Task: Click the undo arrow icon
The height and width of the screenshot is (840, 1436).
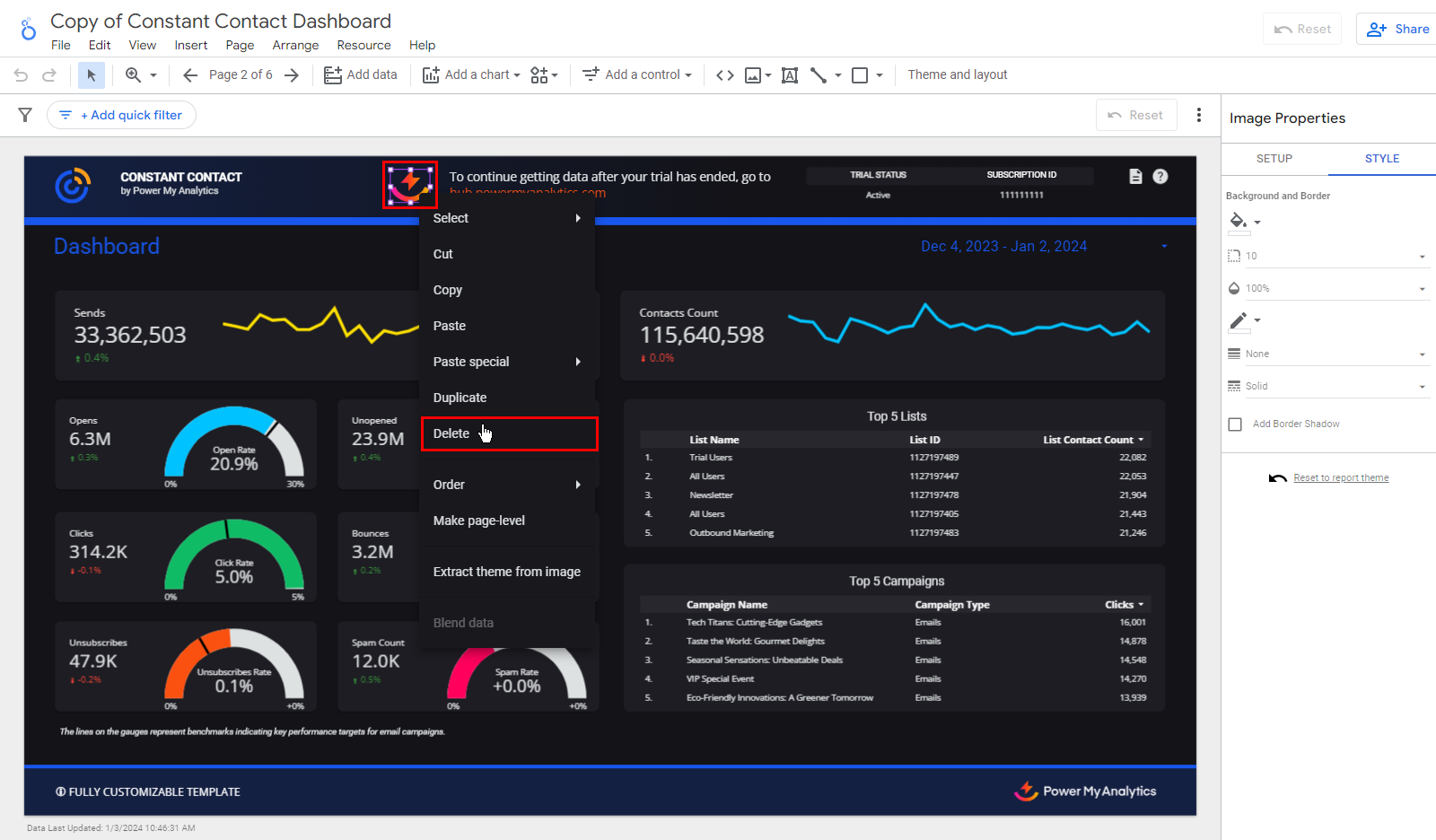Action: (x=21, y=75)
